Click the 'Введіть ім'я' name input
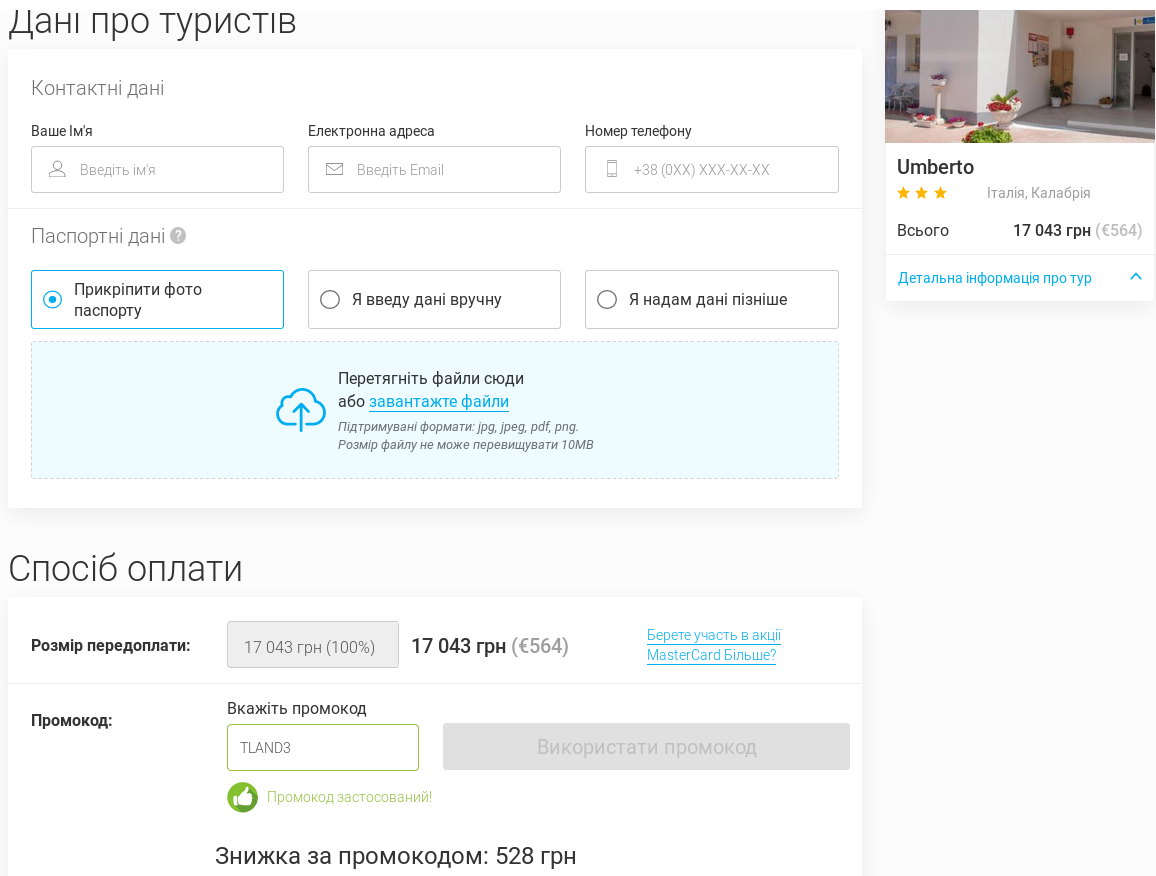Image resolution: width=1156 pixels, height=876 pixels. click(x=170, y=169)
